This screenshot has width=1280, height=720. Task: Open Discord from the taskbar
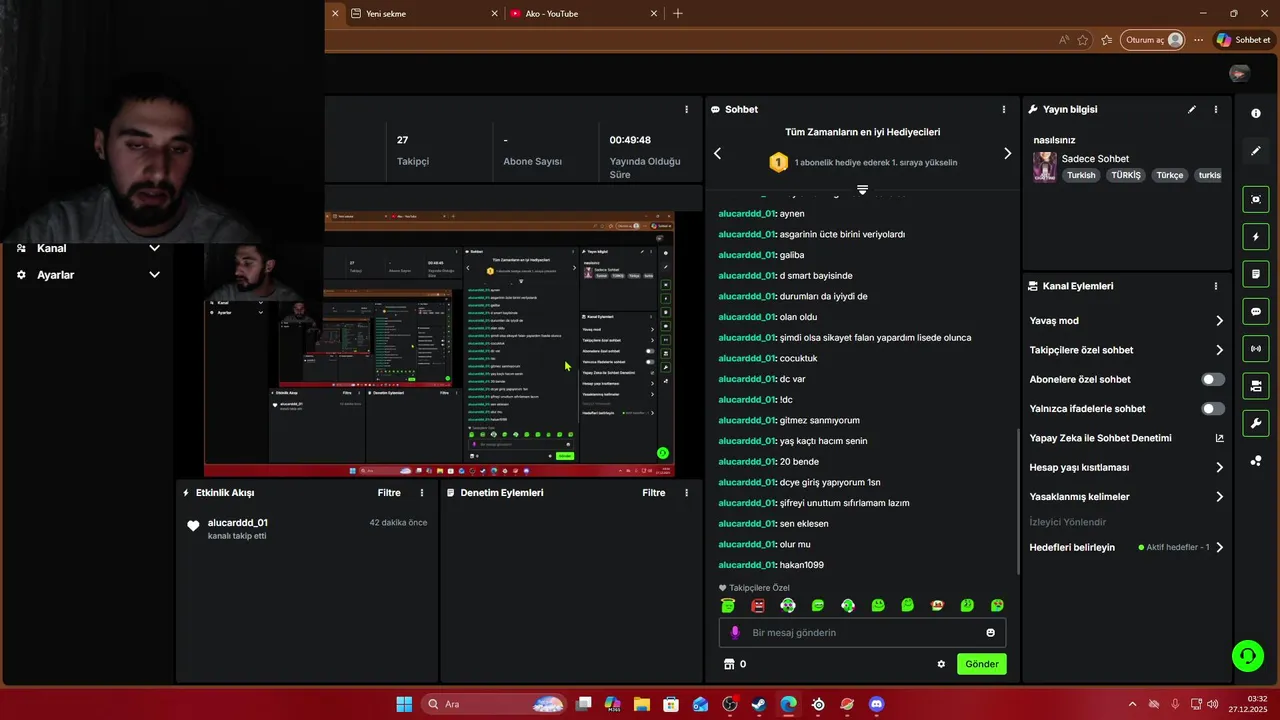pyautogui.click(x=877, y=704)
